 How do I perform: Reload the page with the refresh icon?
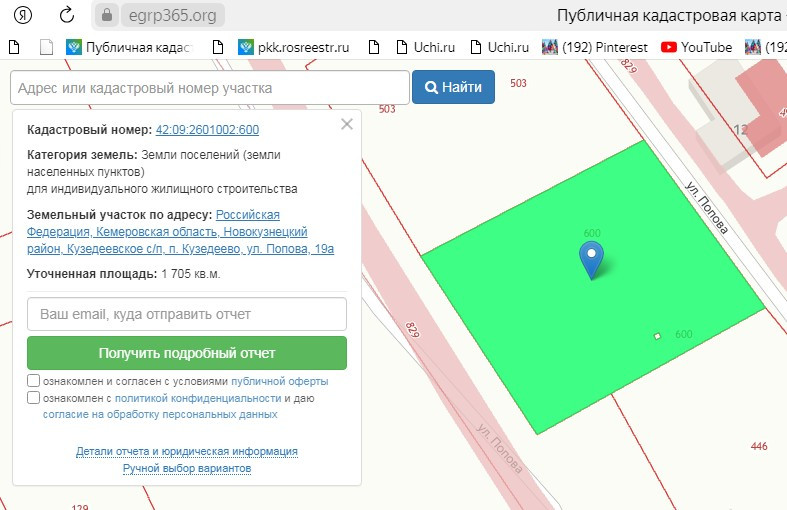pyautogui.click(x=66, y=15)
